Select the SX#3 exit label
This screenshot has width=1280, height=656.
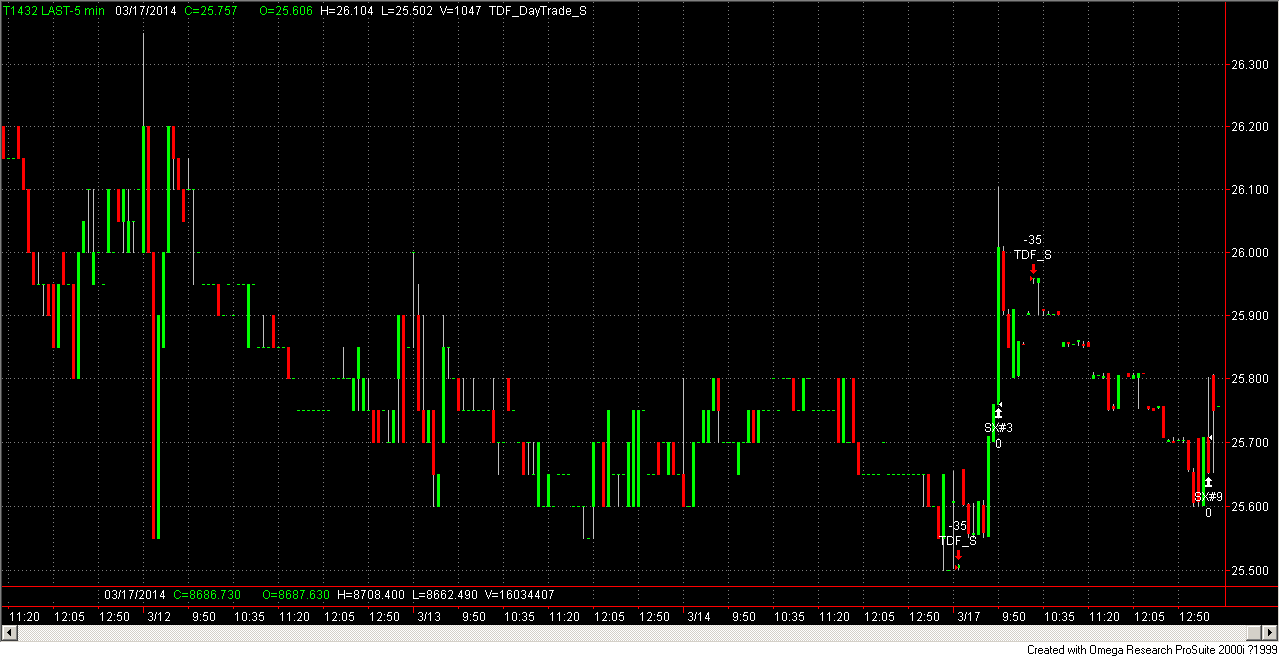[x=999, y=428]
